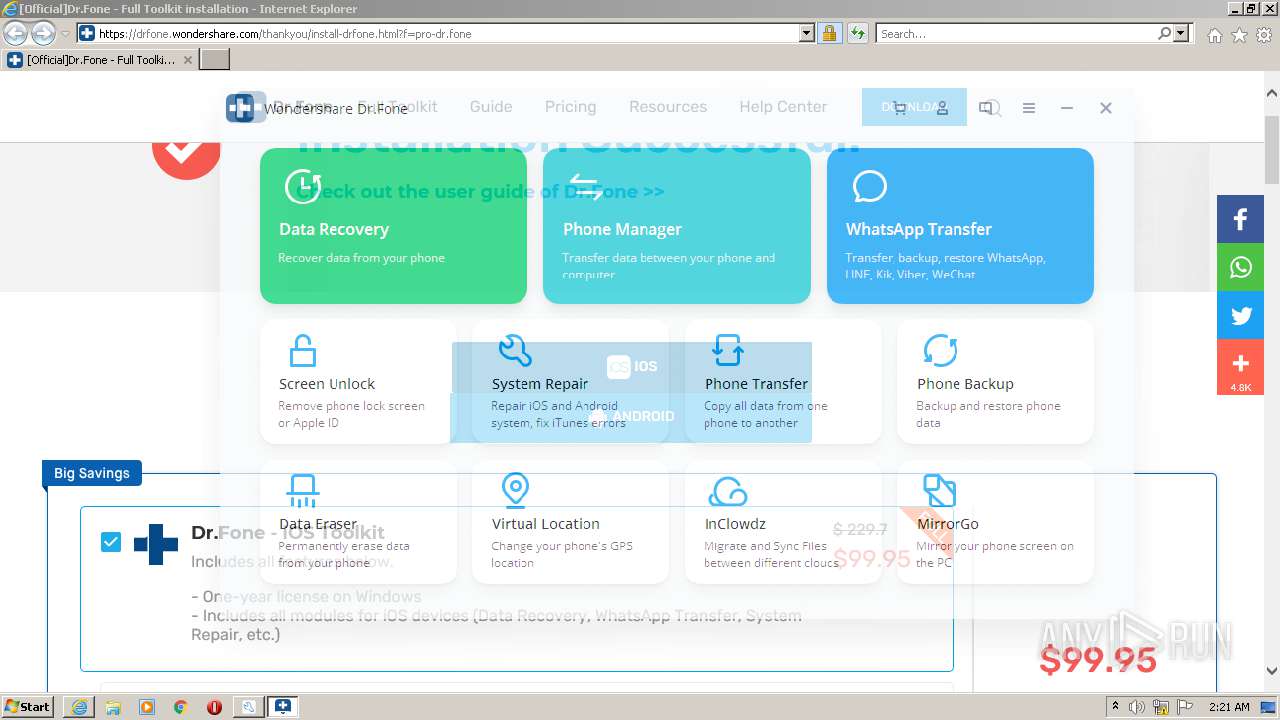The image size is (1280, 720).
Task: Open the search provider dropdown arrow
Action: (x=1182, y=33)
